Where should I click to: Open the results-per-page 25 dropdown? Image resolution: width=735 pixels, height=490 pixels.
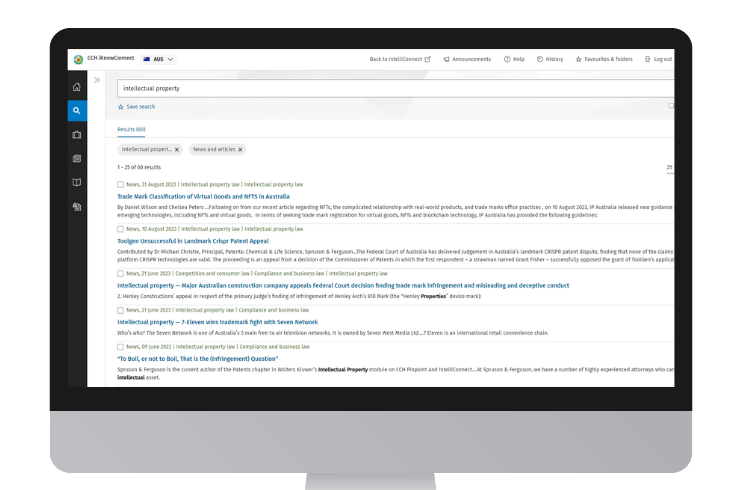pos(669,167)
